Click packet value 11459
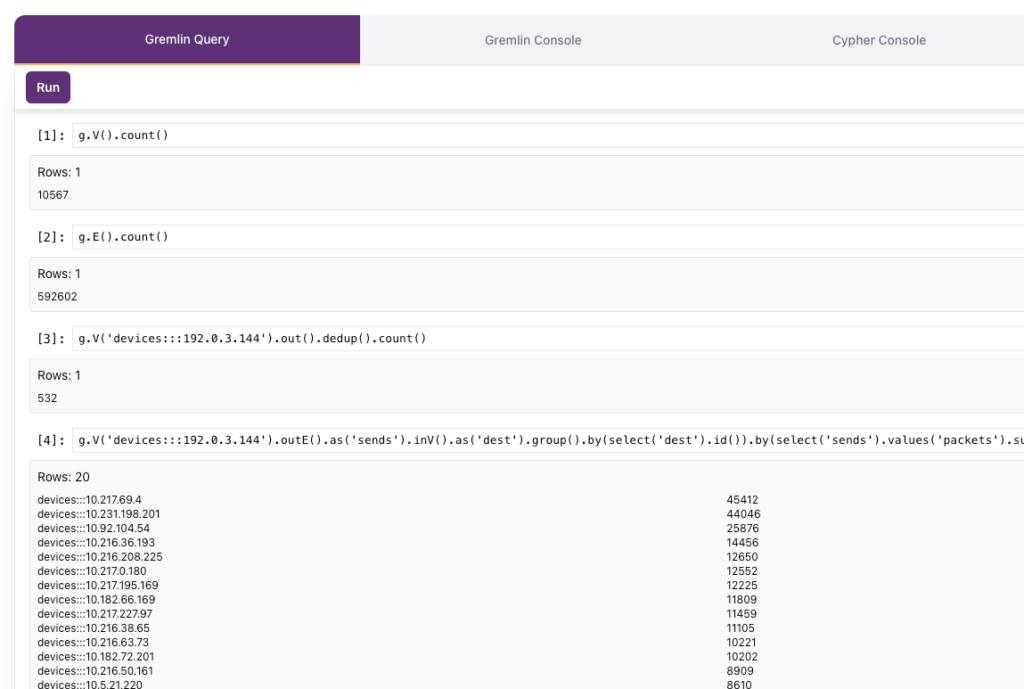The width and height of the screenshot is (1024, 689). [742, 614]
